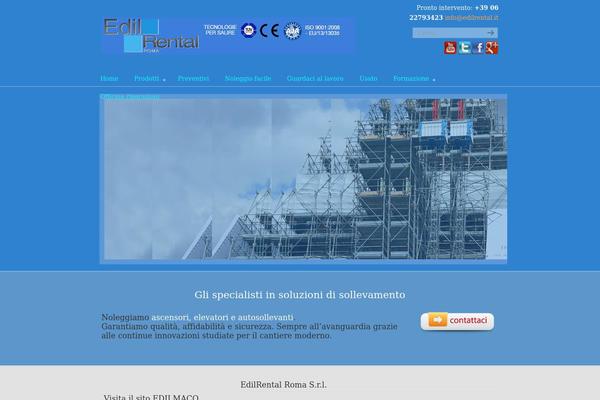Click the elevatori link
Viewport: 600px width, 400px height.
coord(211,317)
